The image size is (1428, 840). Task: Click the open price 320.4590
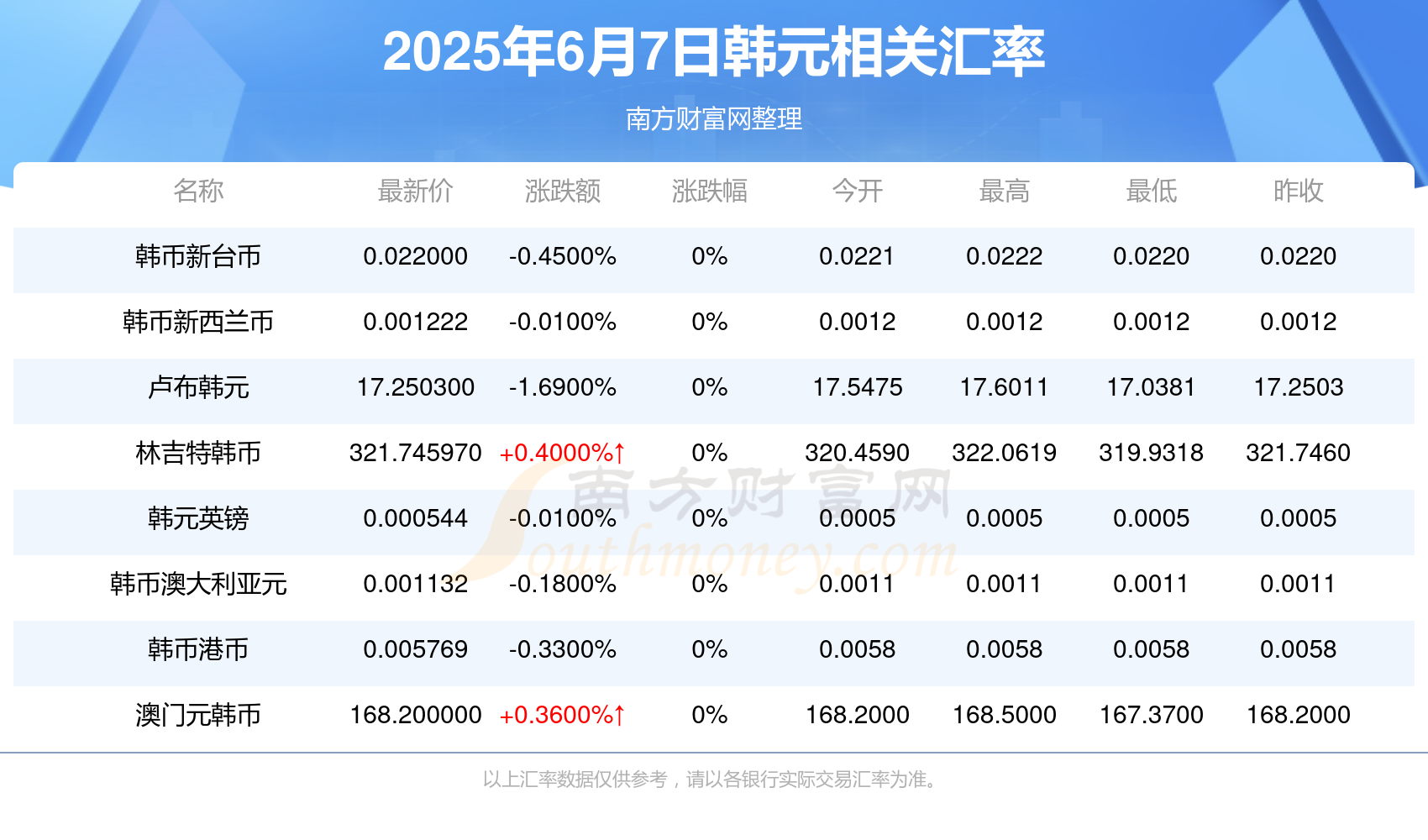[857, 453]
